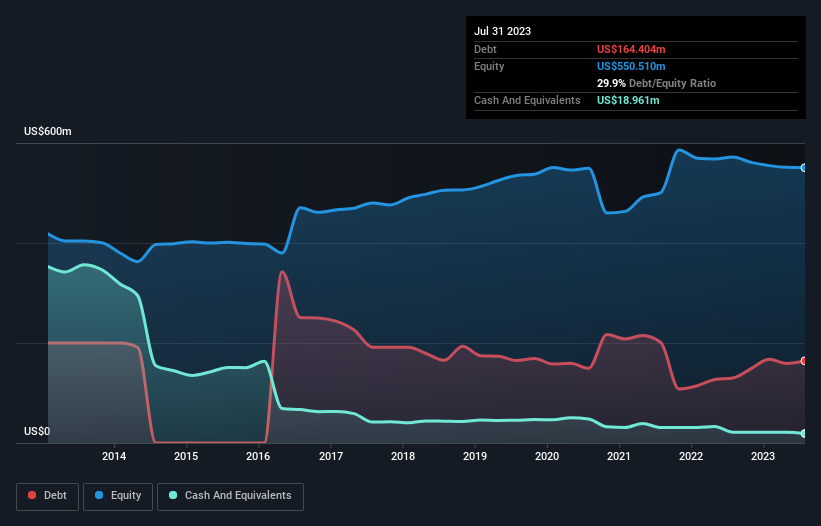This screenshot has width=821, height=526.
Task: Click the 2017 x-axis label
Action: (x=331, y=456)
